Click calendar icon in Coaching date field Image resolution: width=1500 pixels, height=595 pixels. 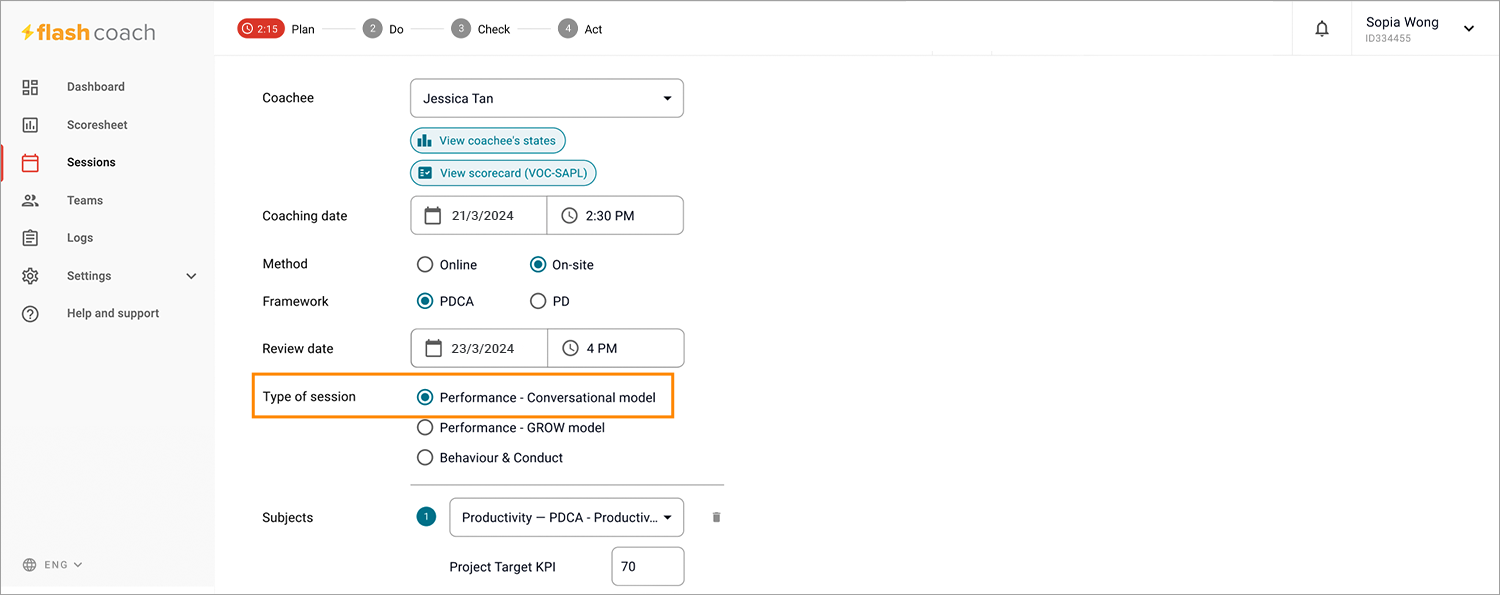click(433, 215)
